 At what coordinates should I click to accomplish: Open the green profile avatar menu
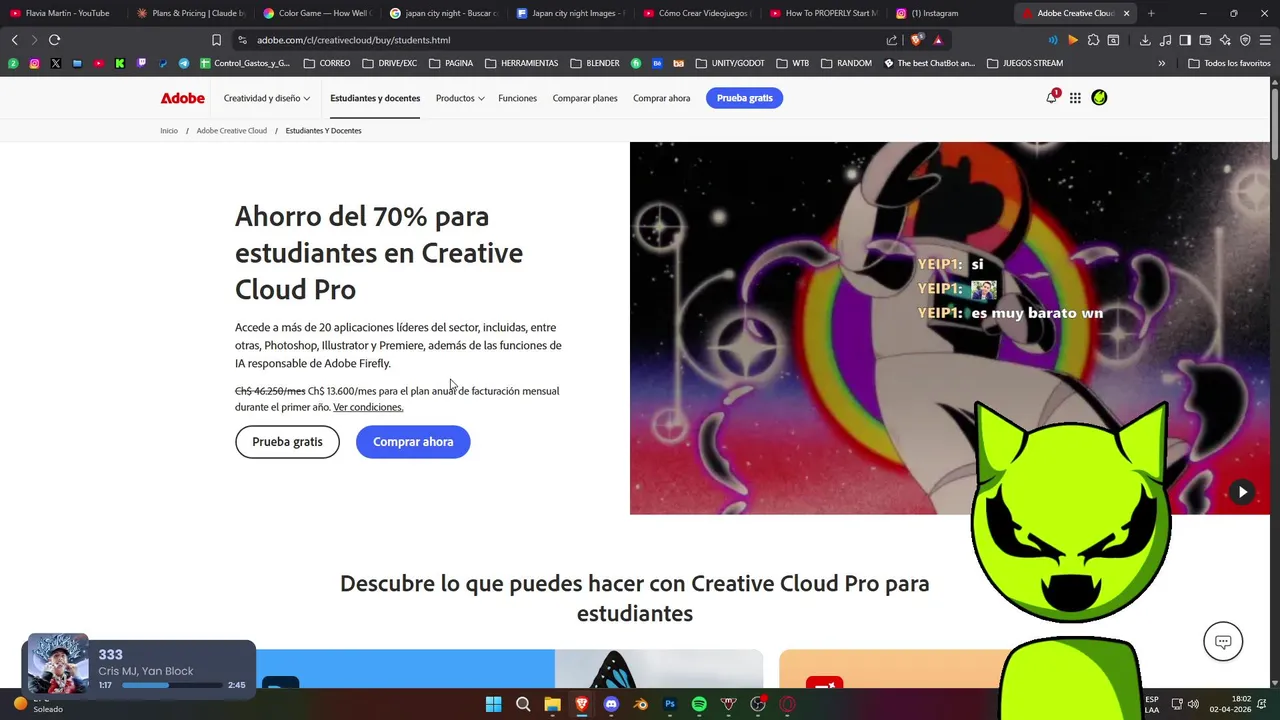click(1099, 97)
